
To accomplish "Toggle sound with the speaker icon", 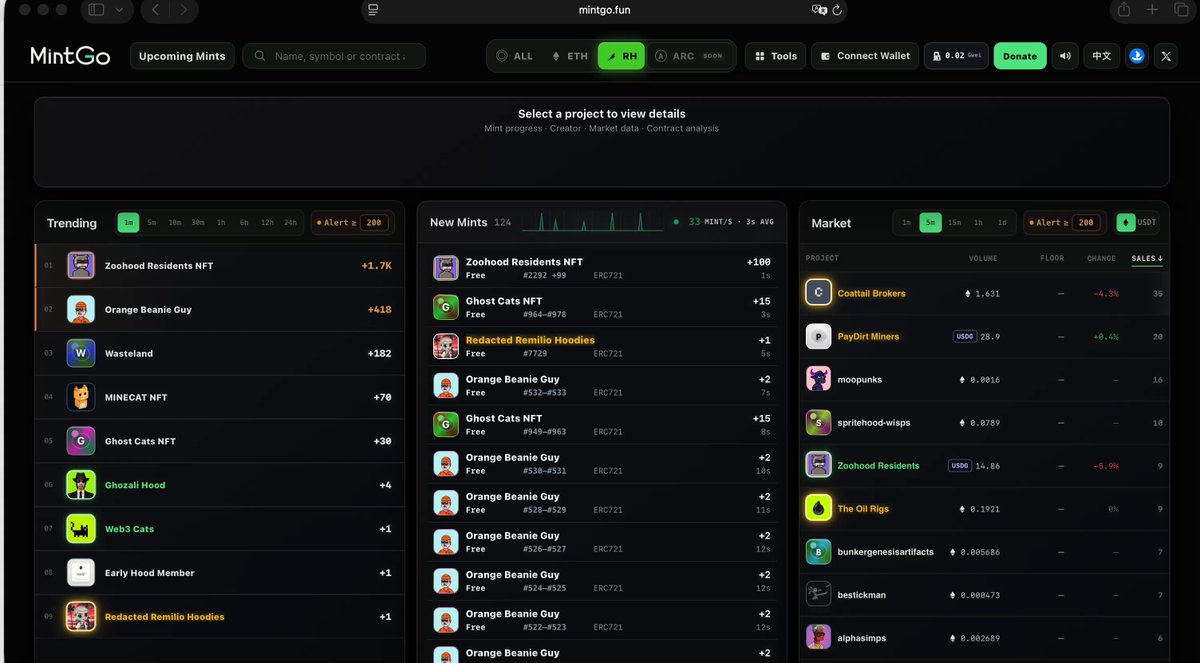I will (1066, 56).
